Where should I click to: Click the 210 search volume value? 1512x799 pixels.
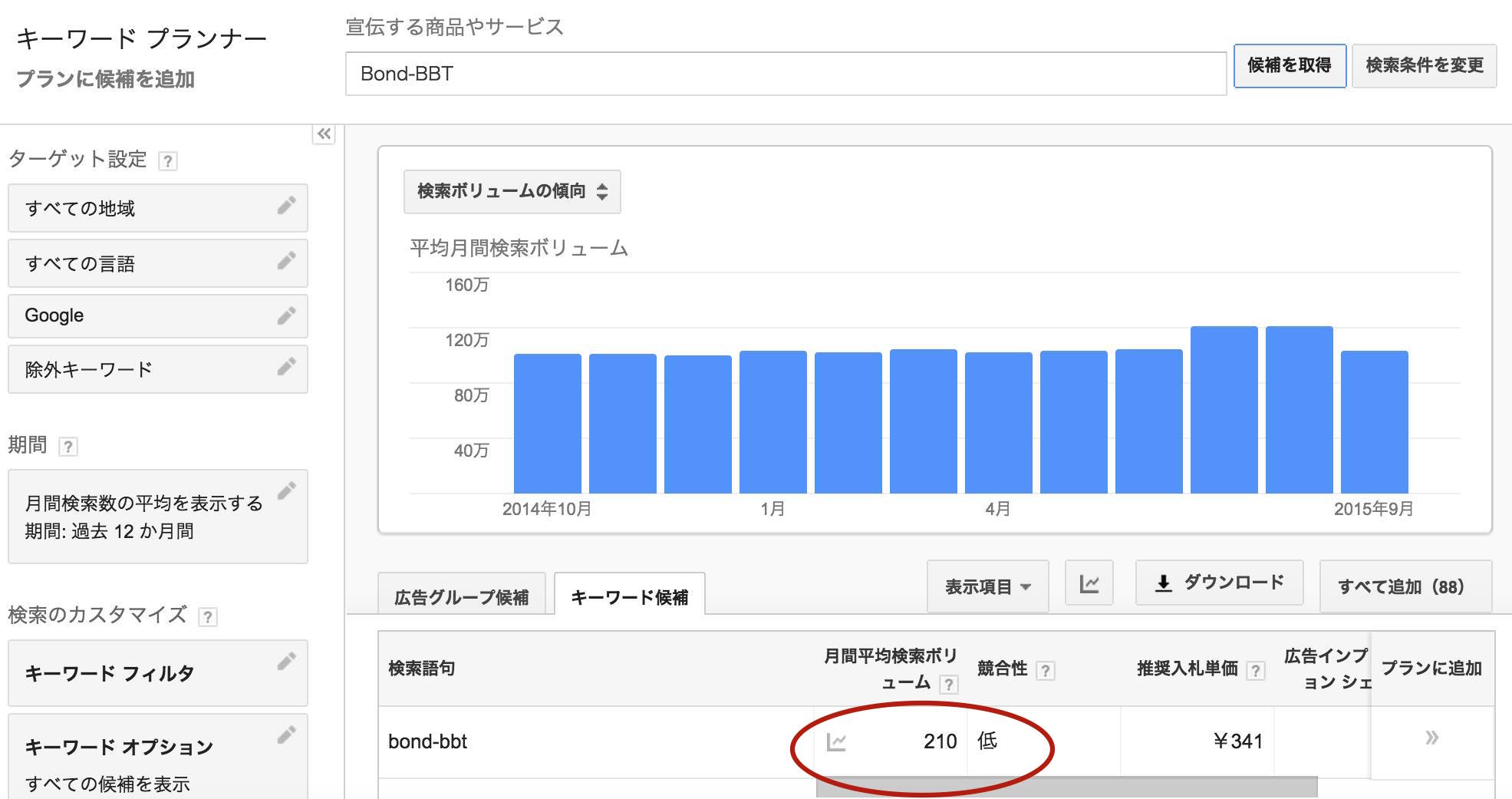tap(940, 741)
